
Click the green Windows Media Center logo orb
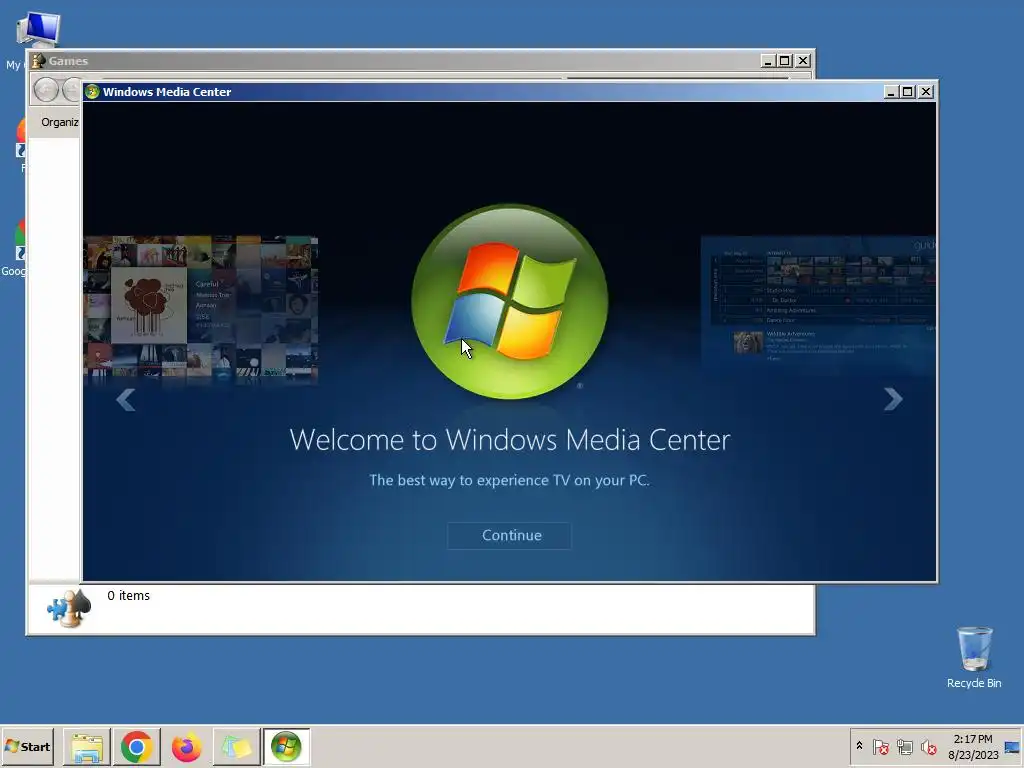pos(510,302)
